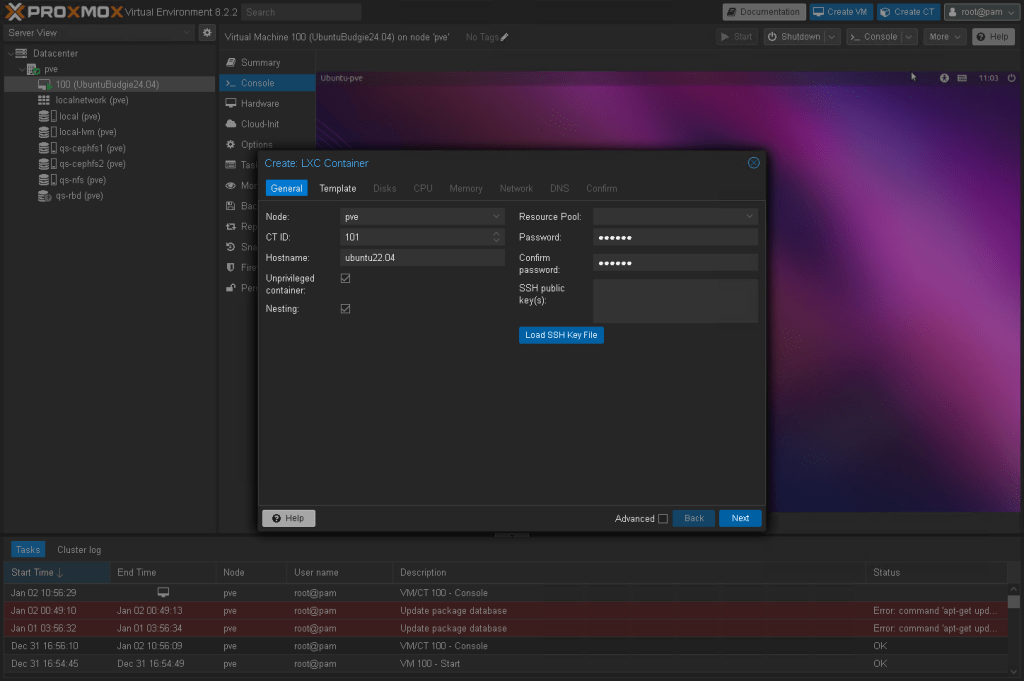This screenshot has width=1024, height=681.
Task: Click the Create CT button
Action: (x=908, y=12)
